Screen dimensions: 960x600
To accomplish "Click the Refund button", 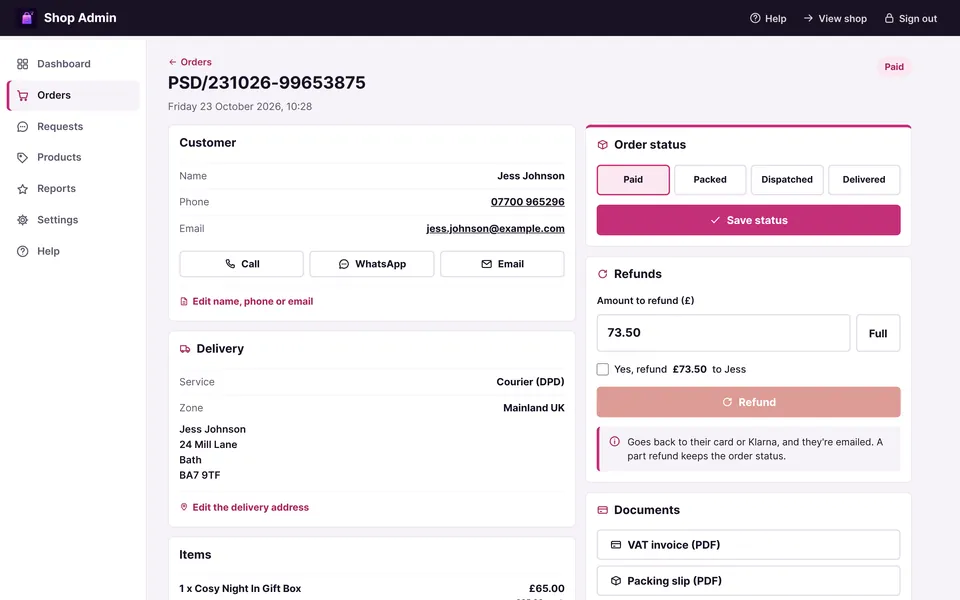I will [x=748, y=402].
